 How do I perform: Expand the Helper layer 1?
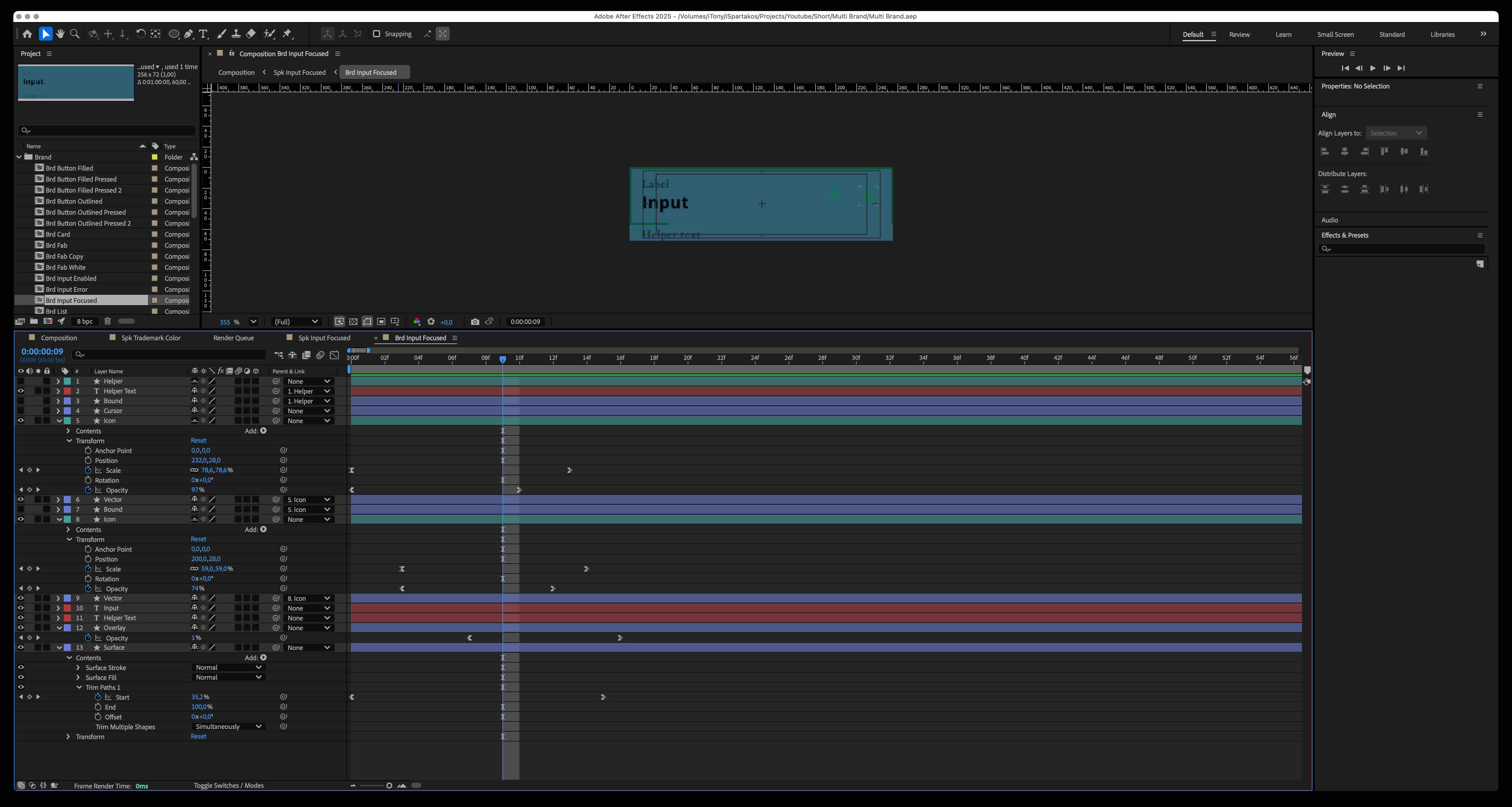pyautogui.click(x=58, y=381)
